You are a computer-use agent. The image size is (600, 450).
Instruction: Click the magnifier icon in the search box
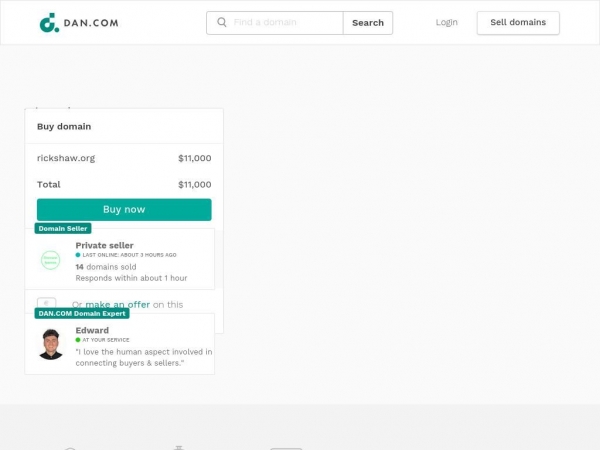(x=222, y=22)
